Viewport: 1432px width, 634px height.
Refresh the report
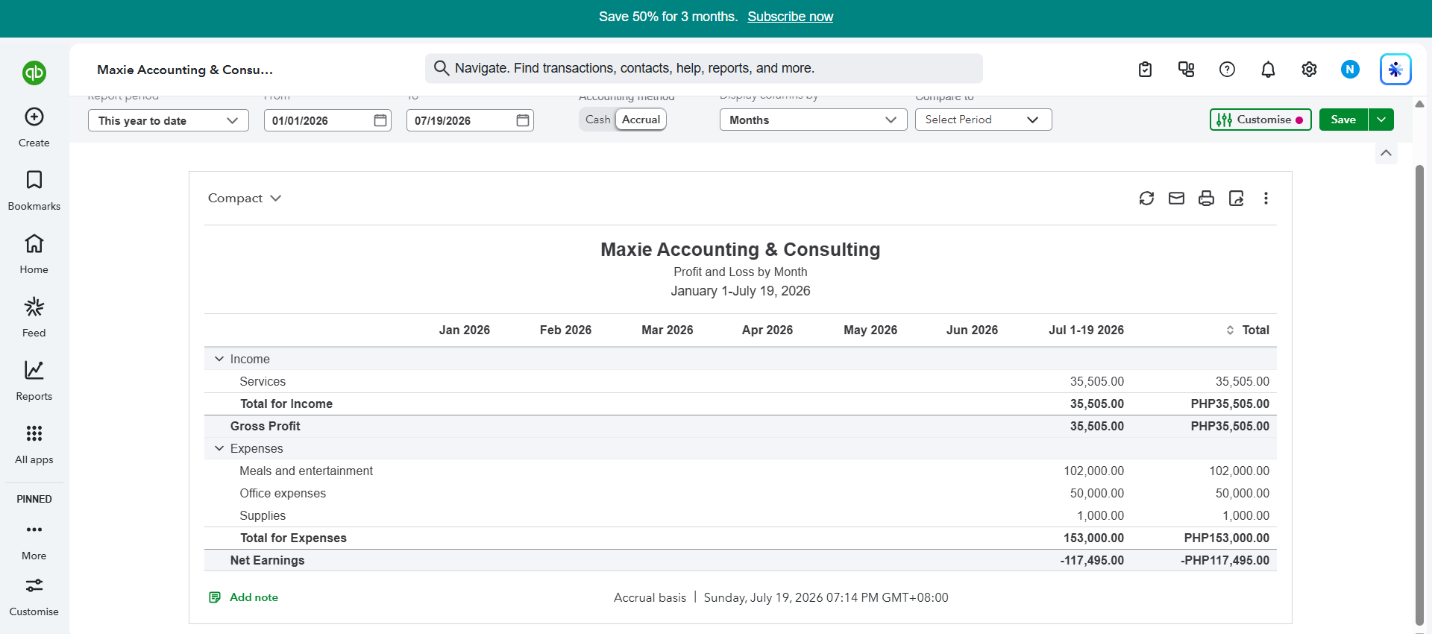(x=1147, y=198)
